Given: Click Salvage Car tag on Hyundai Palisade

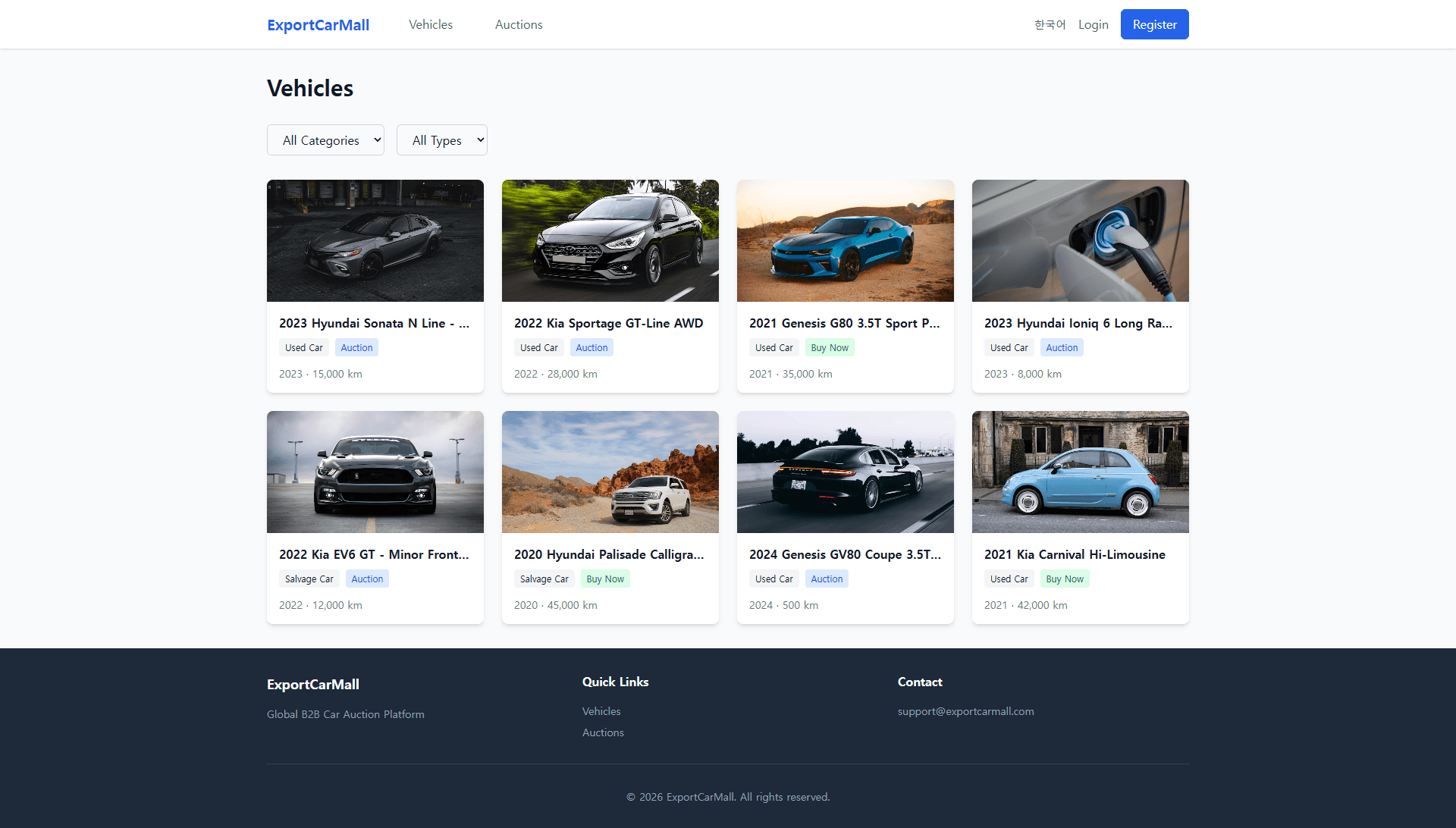Looking at the screenshot, I should coord(544,579).
